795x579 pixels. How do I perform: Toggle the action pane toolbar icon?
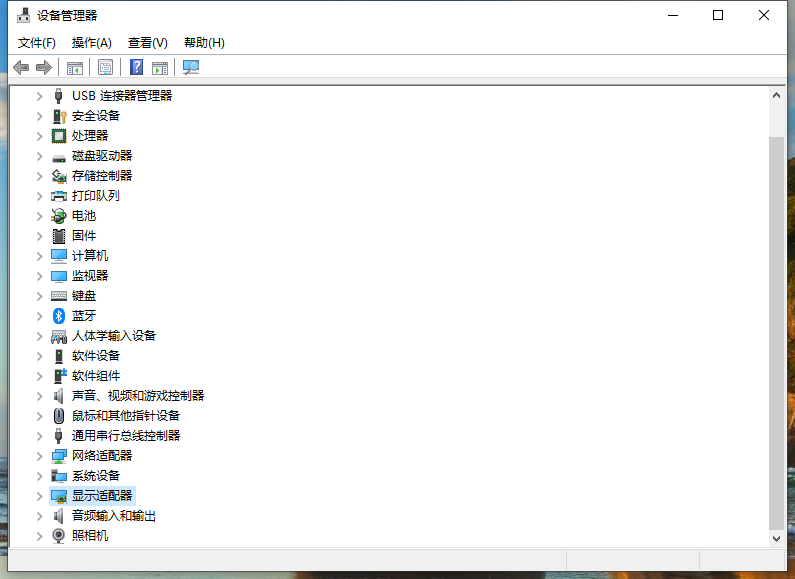(160, 67)
